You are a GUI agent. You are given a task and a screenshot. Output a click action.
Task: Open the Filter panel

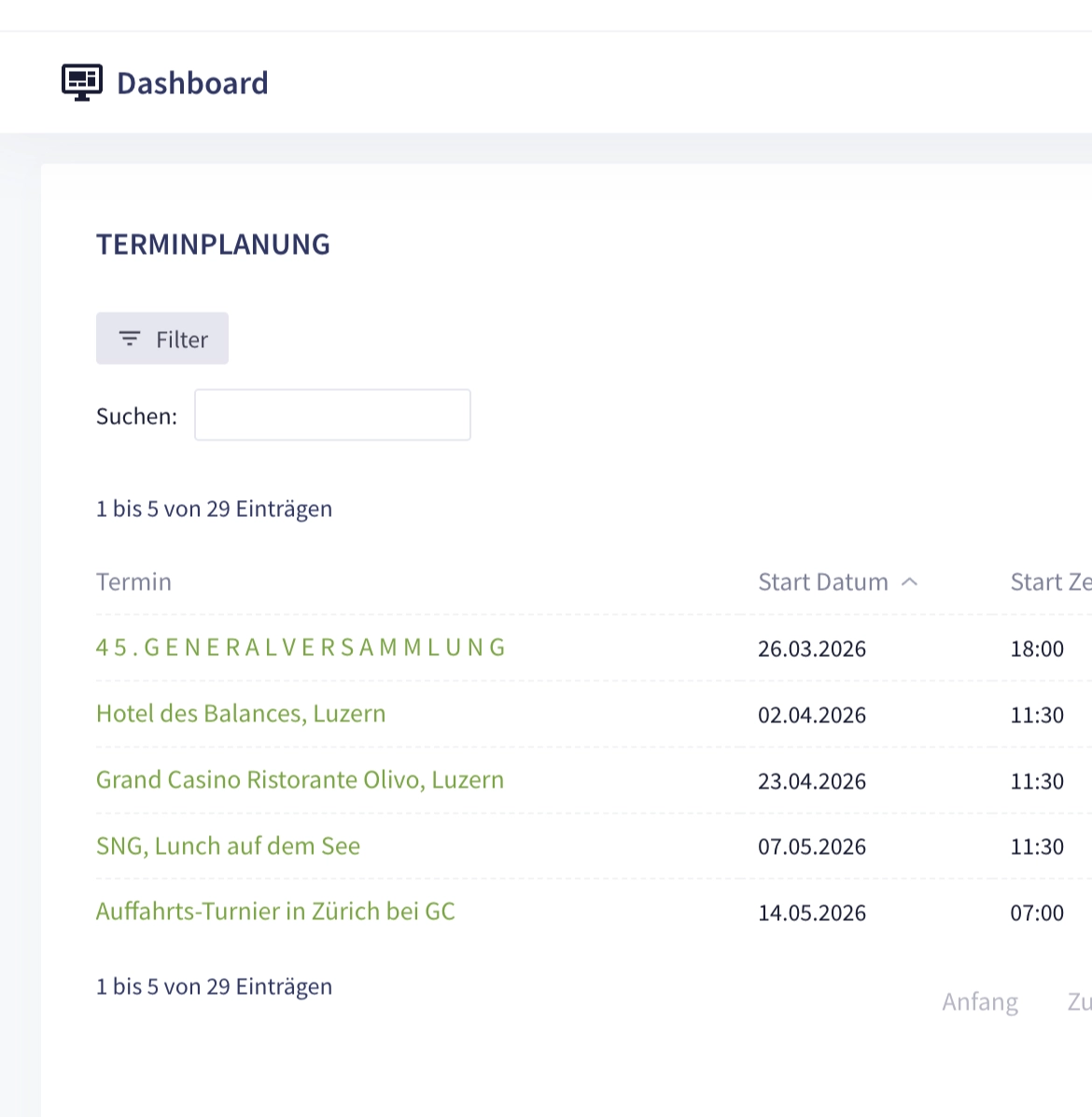coord(162,338)
